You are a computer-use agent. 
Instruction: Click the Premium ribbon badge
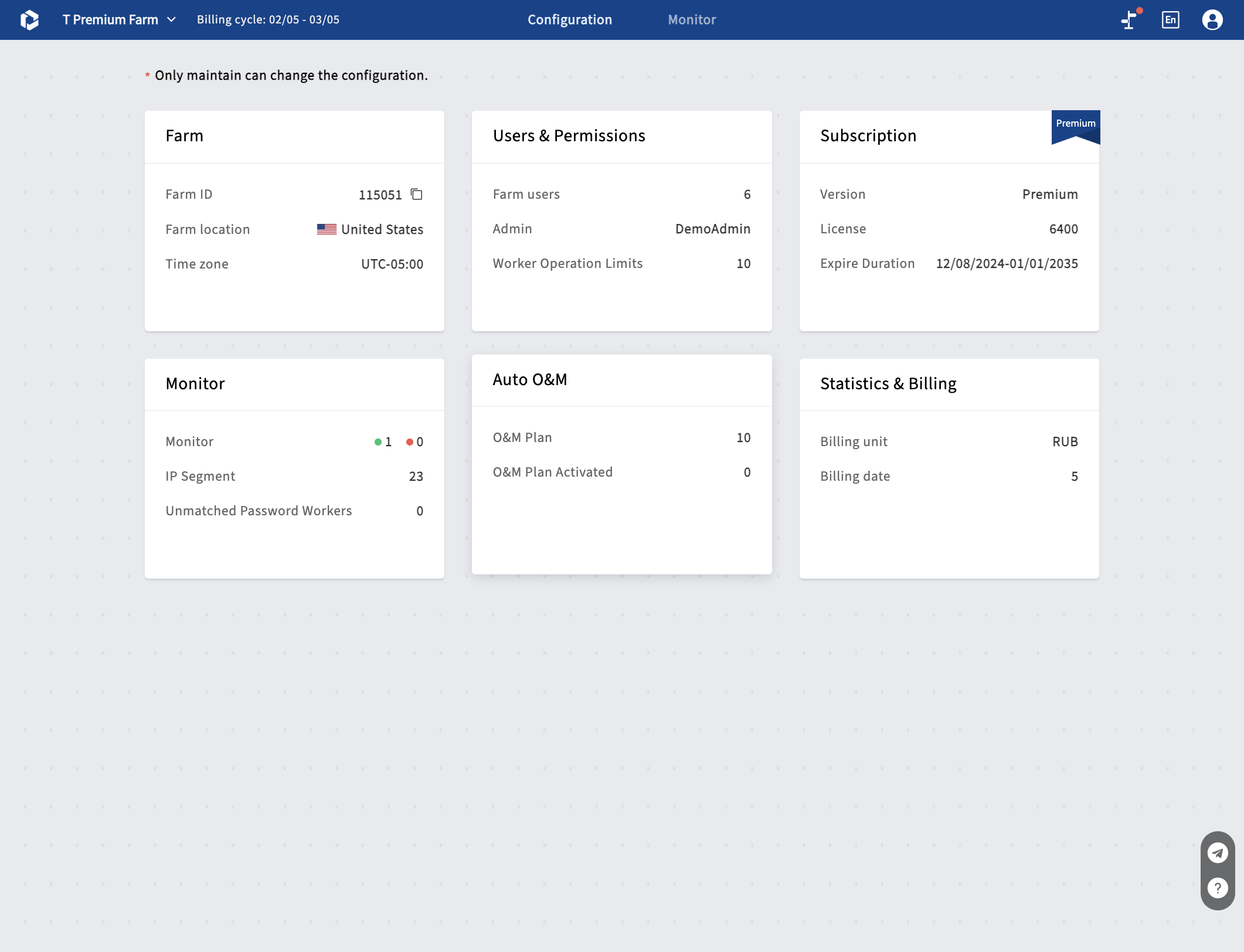pos(1076,127)
